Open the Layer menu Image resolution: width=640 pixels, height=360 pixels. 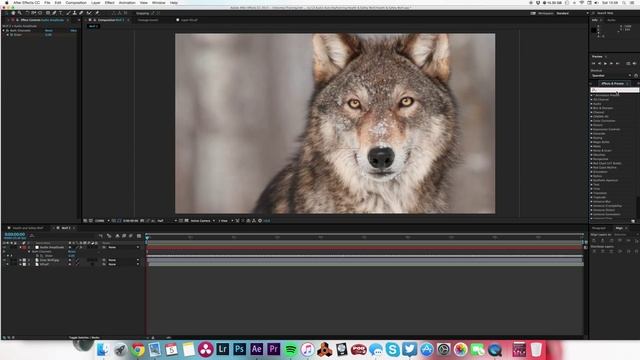[x=96, y=3]
